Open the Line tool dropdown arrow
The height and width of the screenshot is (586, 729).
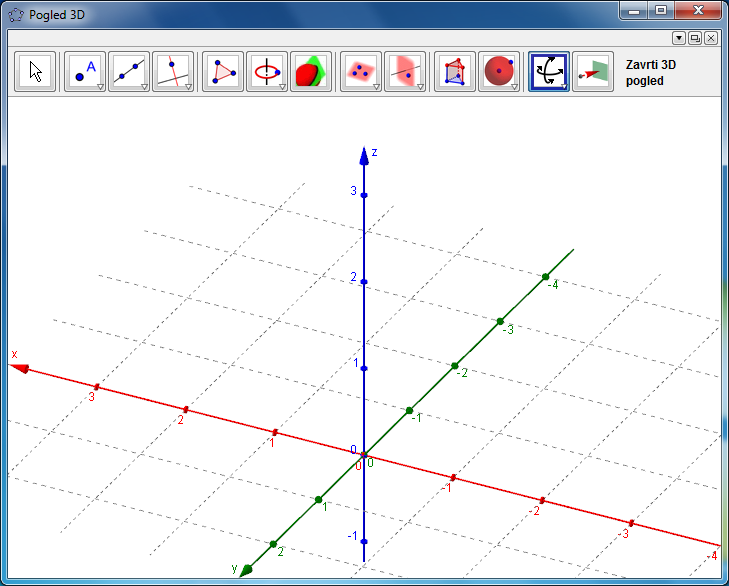click(x=144, y=87)
